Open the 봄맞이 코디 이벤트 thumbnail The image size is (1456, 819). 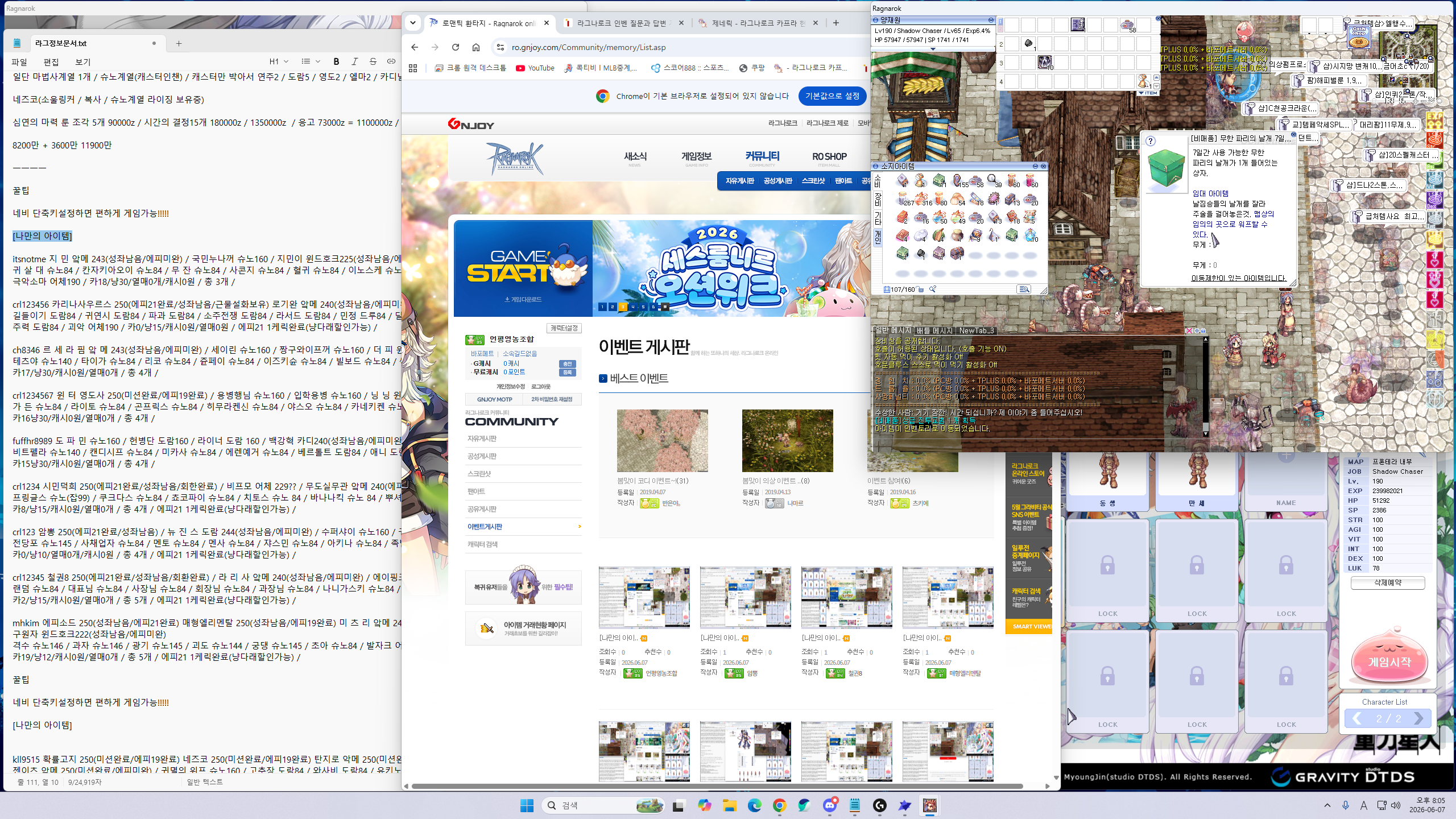click(663, 441)
